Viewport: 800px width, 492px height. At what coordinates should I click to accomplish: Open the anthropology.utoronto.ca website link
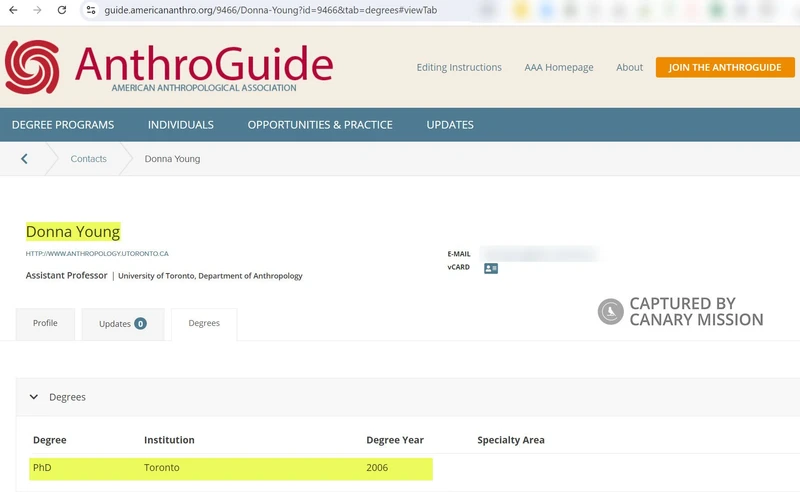pos(97,254)
